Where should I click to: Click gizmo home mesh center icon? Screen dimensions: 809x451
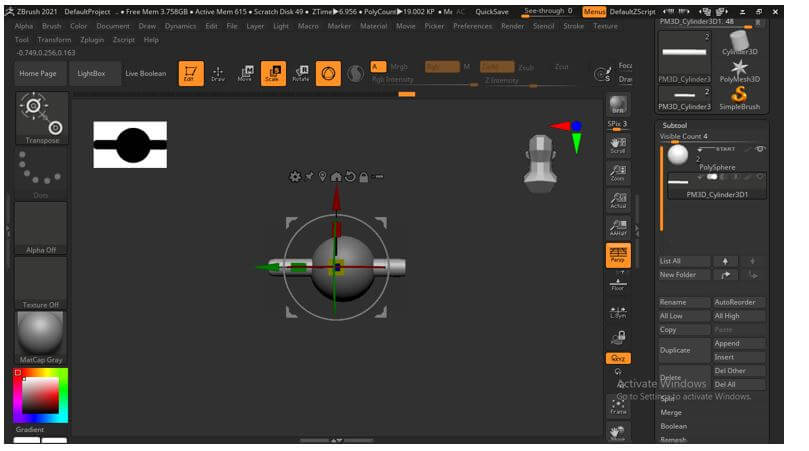(336, 177)
